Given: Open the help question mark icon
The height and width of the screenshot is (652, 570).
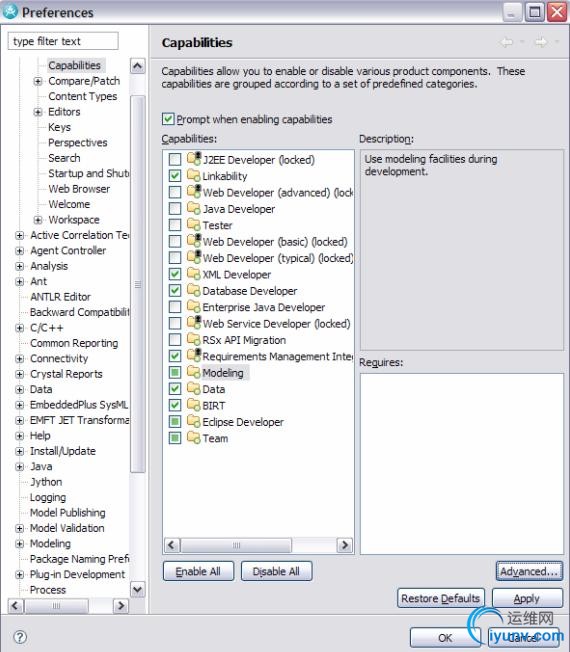Looking at the screenshot, I should (x=20, y=637).
